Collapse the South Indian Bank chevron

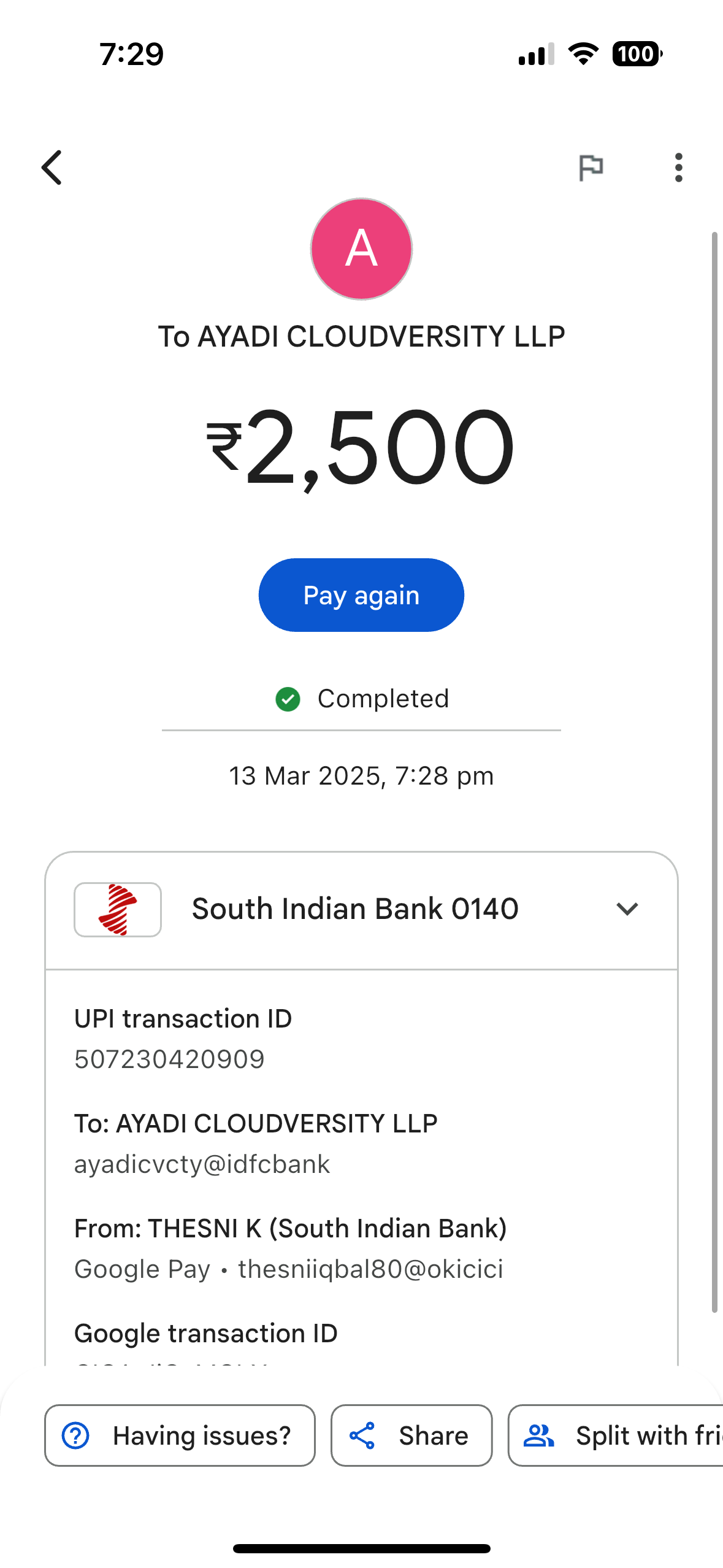point(627,909)
